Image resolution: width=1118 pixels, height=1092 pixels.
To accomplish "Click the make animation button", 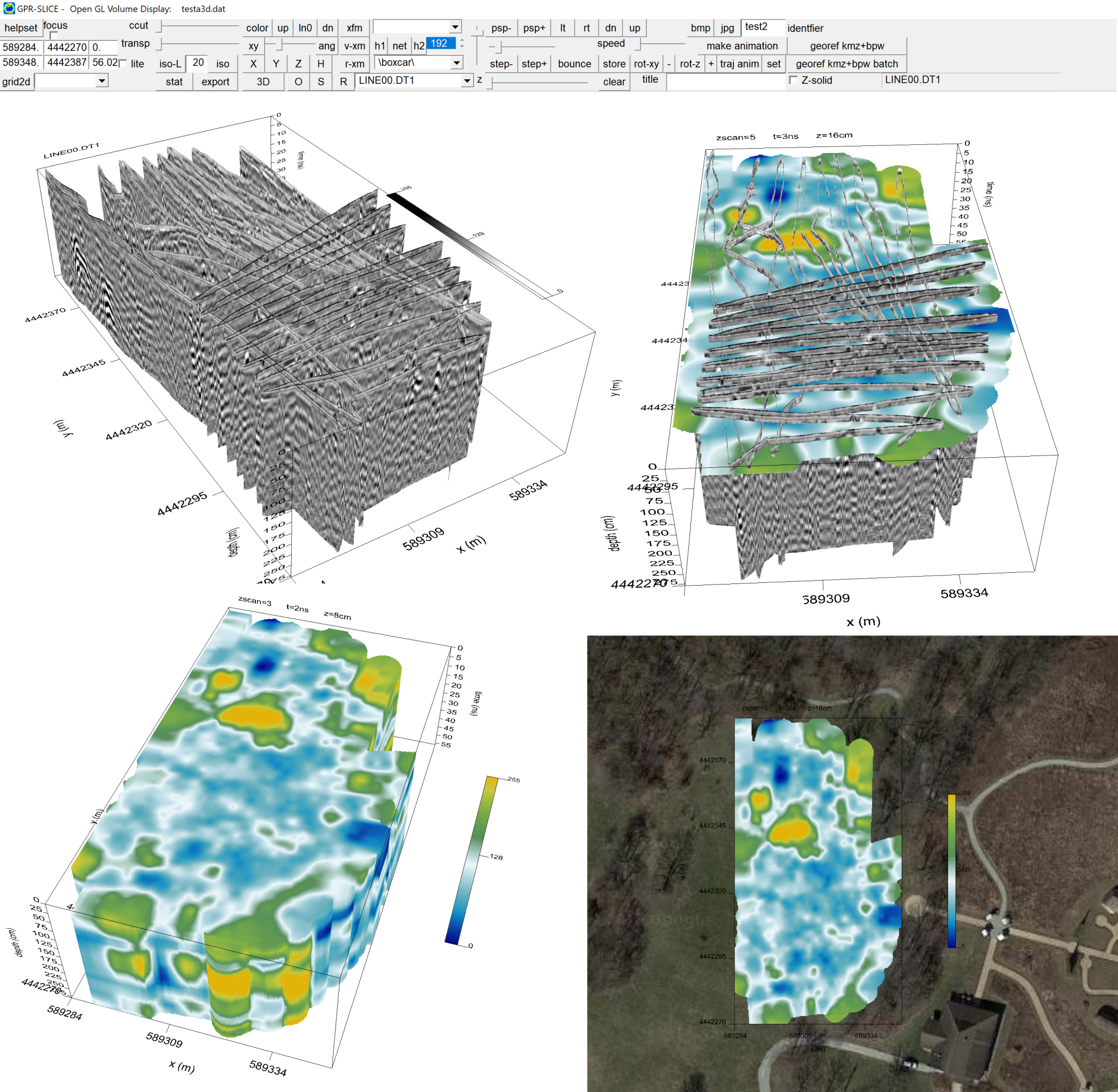I will pyautogui.click(x=742, y=46).
